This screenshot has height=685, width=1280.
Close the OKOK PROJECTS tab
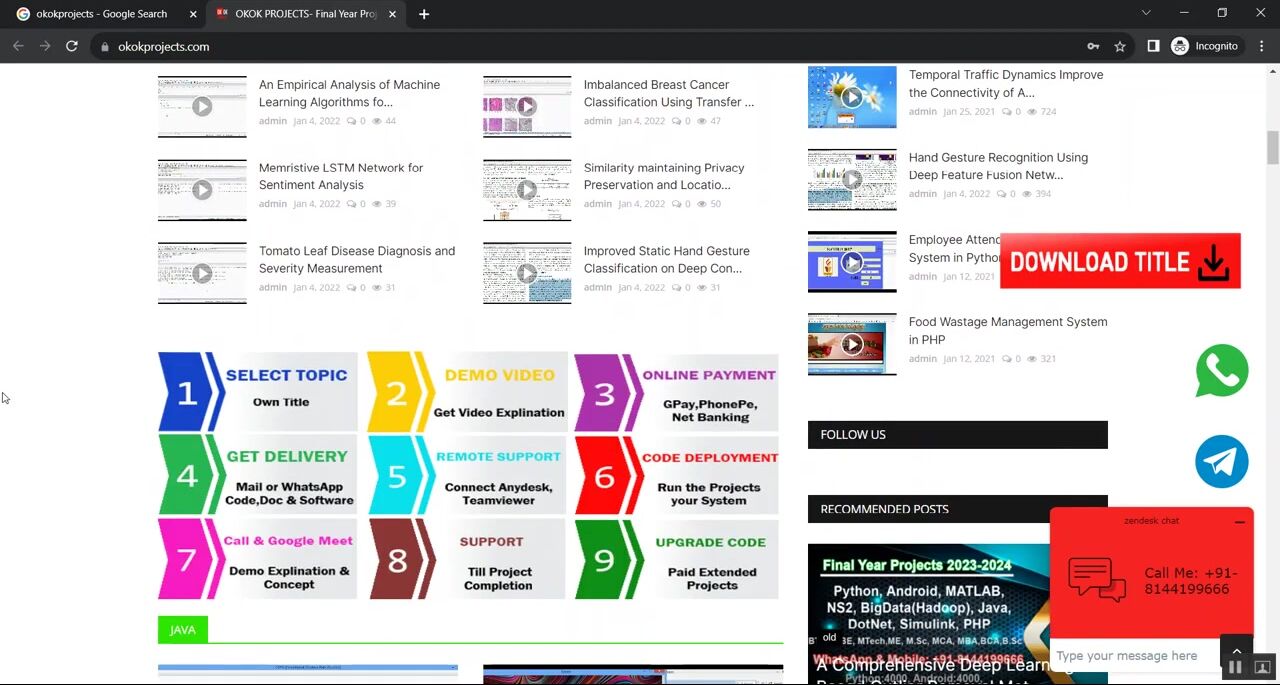point(392,14)
